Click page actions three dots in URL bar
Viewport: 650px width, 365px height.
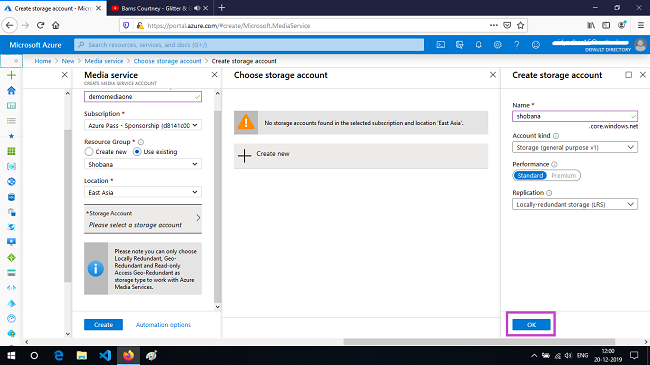[x=493, y=25]
